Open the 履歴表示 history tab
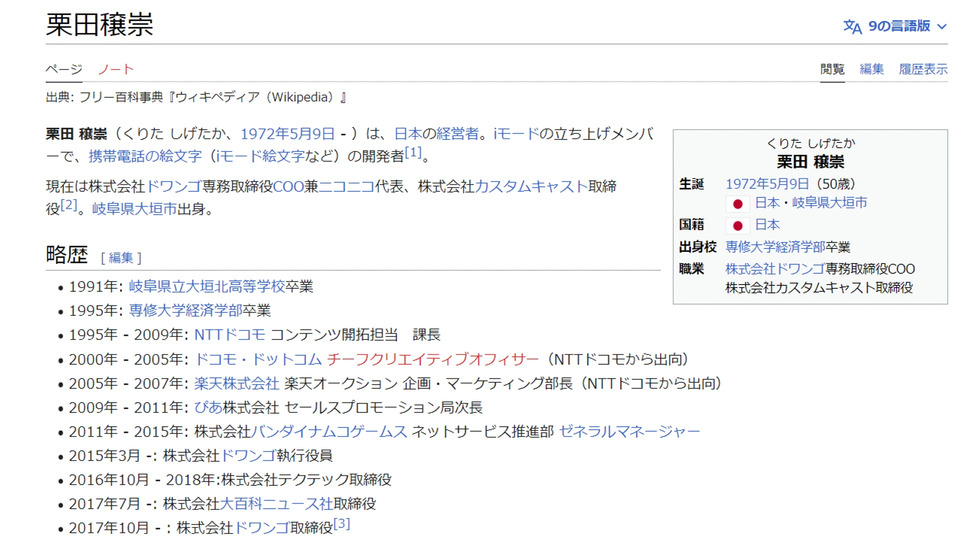 923,69
